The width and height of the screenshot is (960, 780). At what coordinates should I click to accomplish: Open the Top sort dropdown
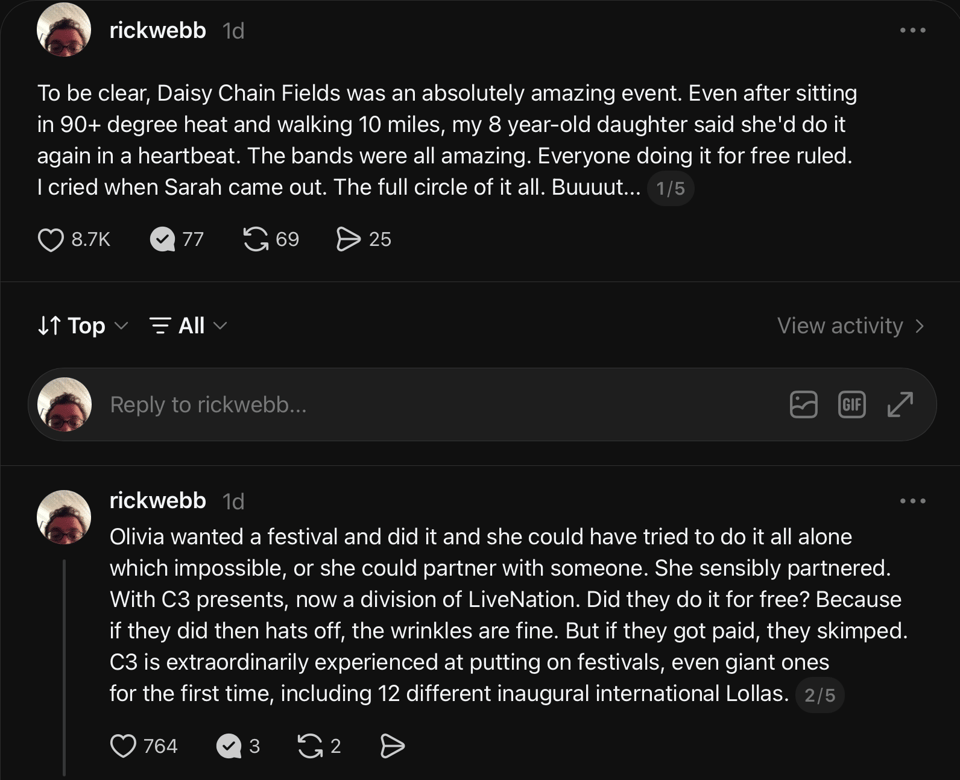83,326
